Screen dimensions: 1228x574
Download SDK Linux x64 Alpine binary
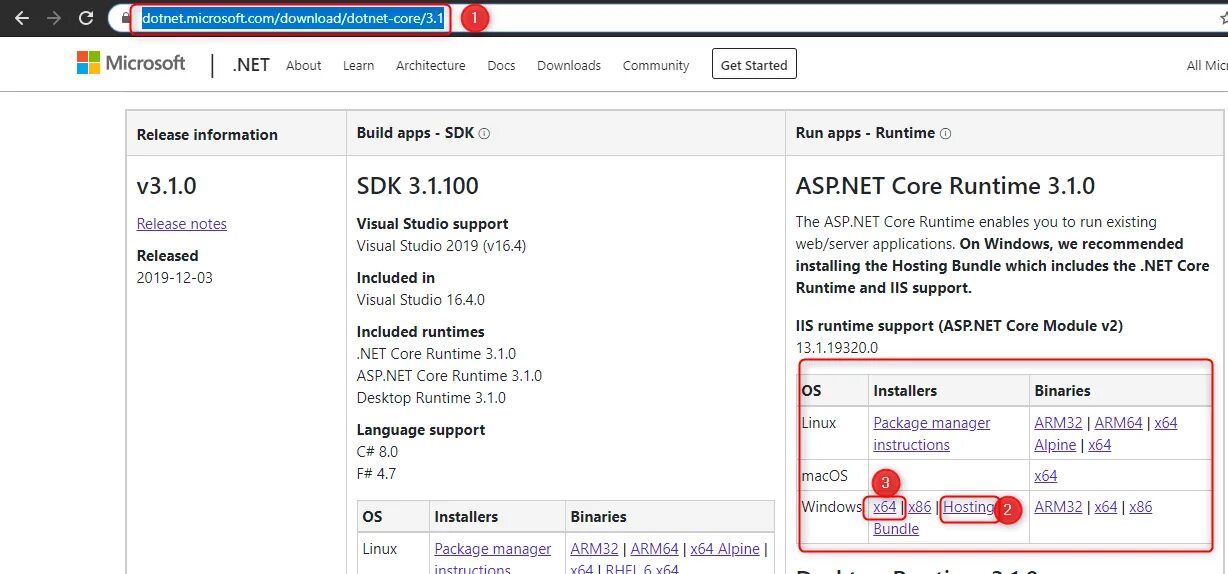tap(726, 549)
